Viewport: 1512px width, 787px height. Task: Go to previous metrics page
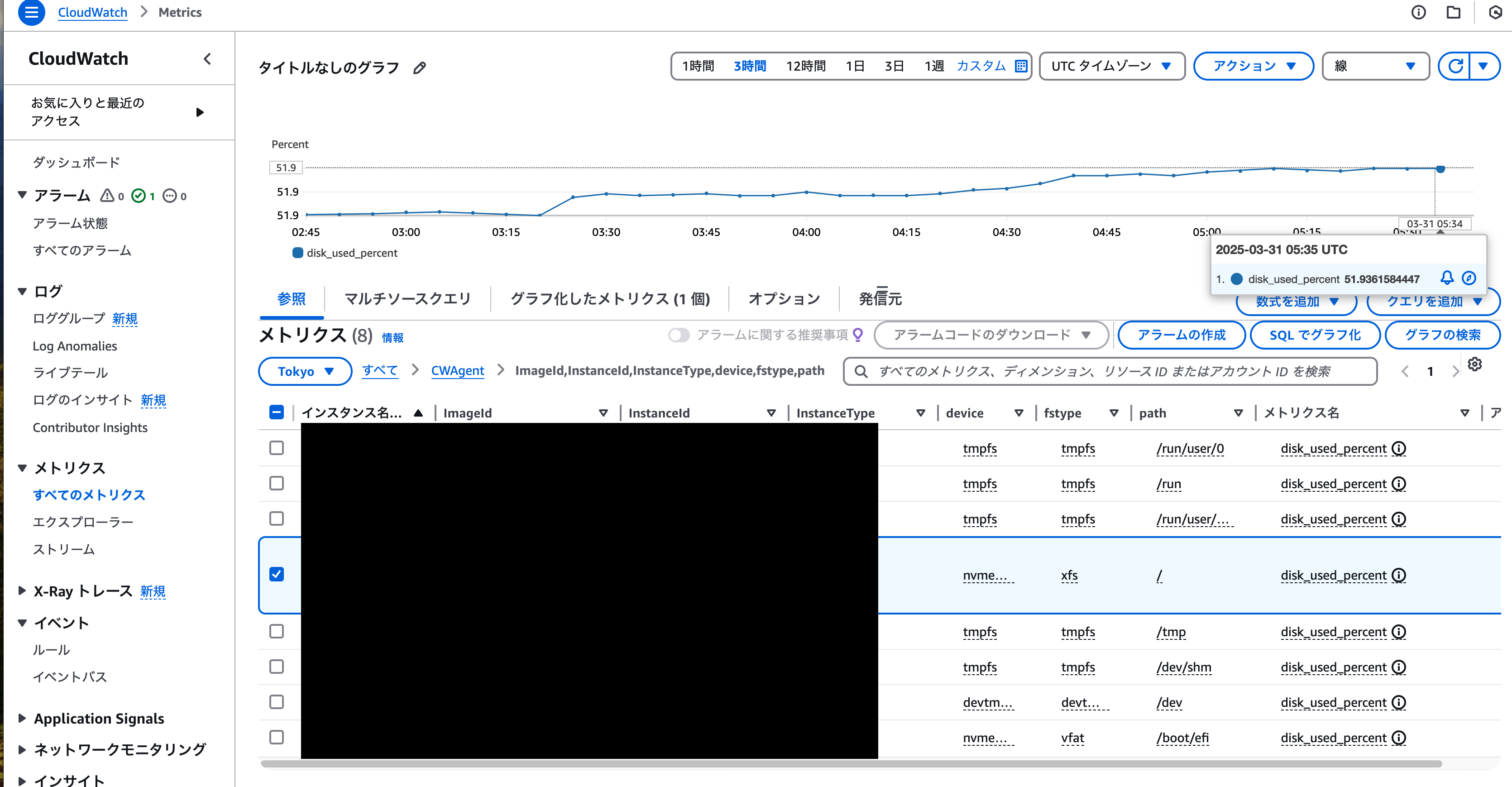1405,371
